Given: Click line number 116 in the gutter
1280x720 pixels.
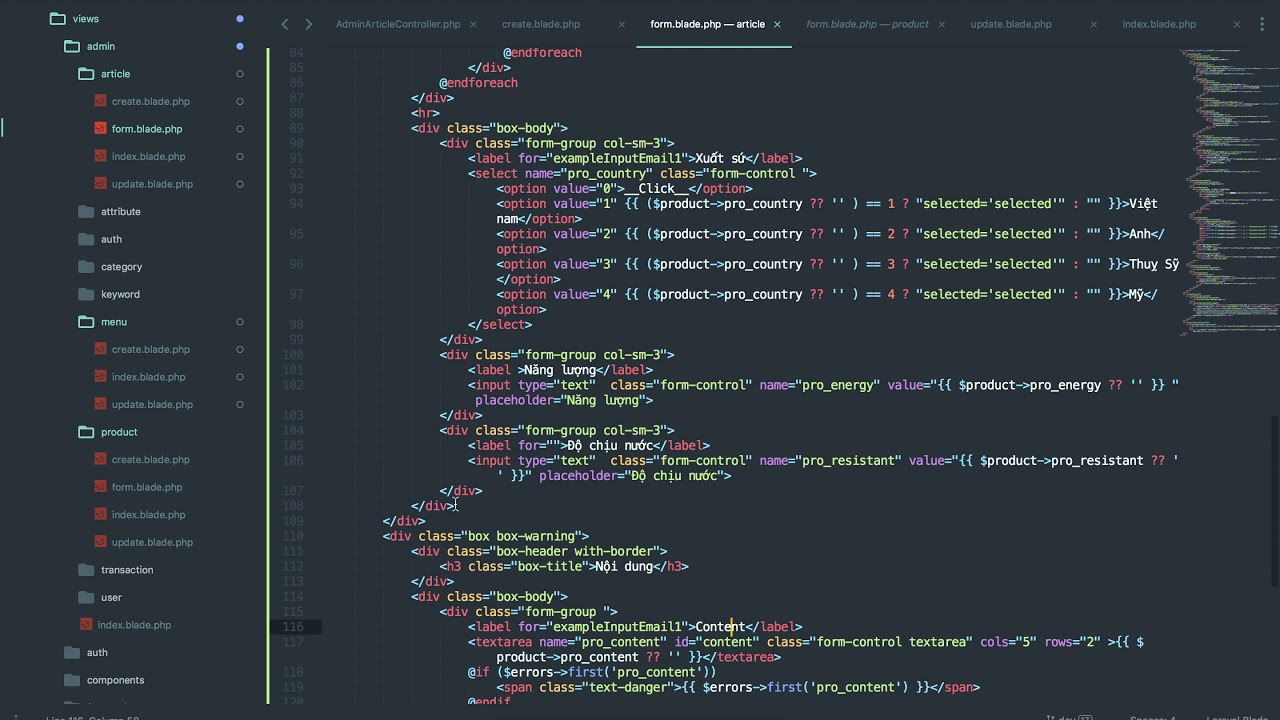Looking at the screenshot, I should (x=293, y=627).
